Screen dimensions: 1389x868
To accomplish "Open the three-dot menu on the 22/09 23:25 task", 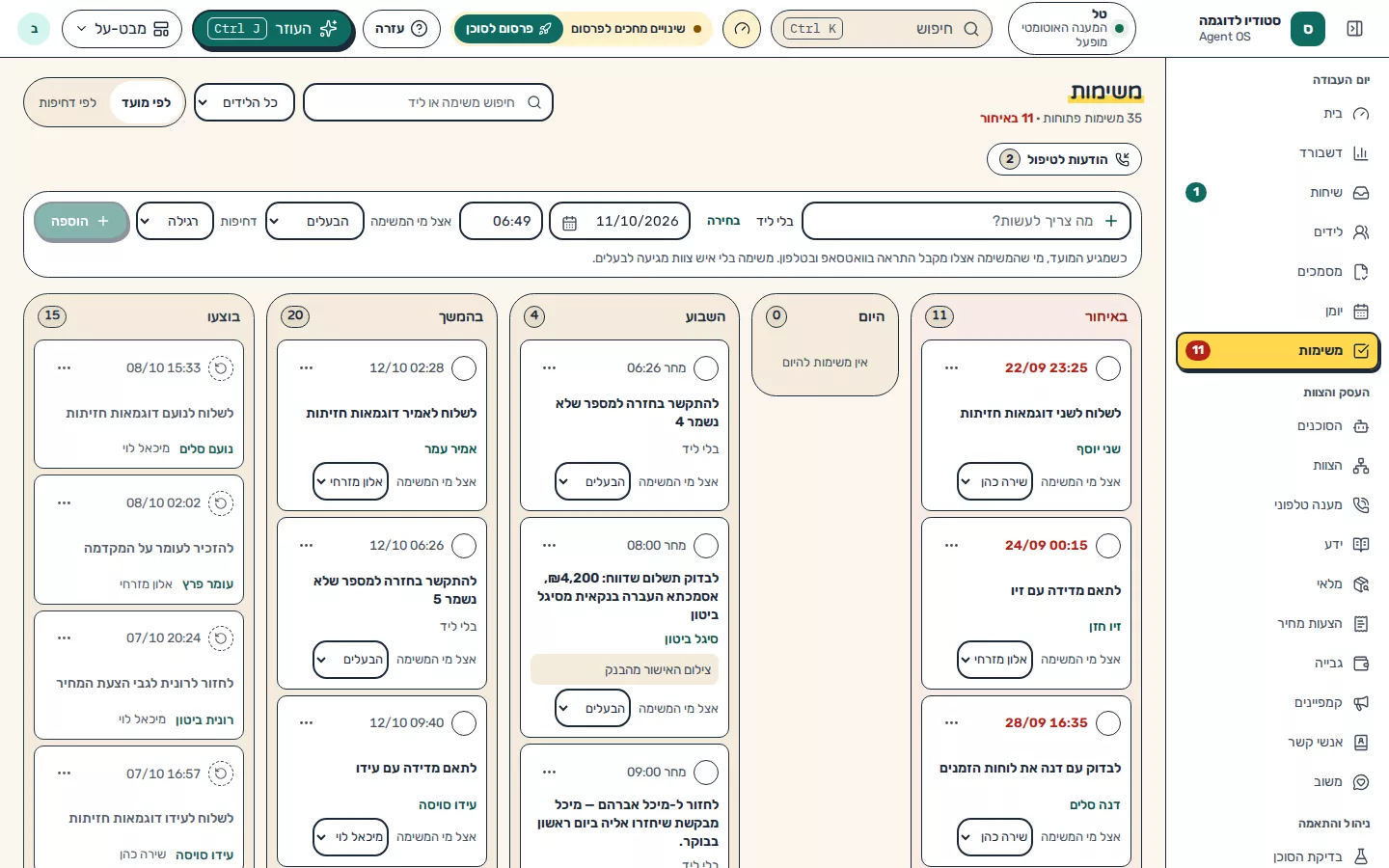I will pyautogui.click(x=951, y=368).
